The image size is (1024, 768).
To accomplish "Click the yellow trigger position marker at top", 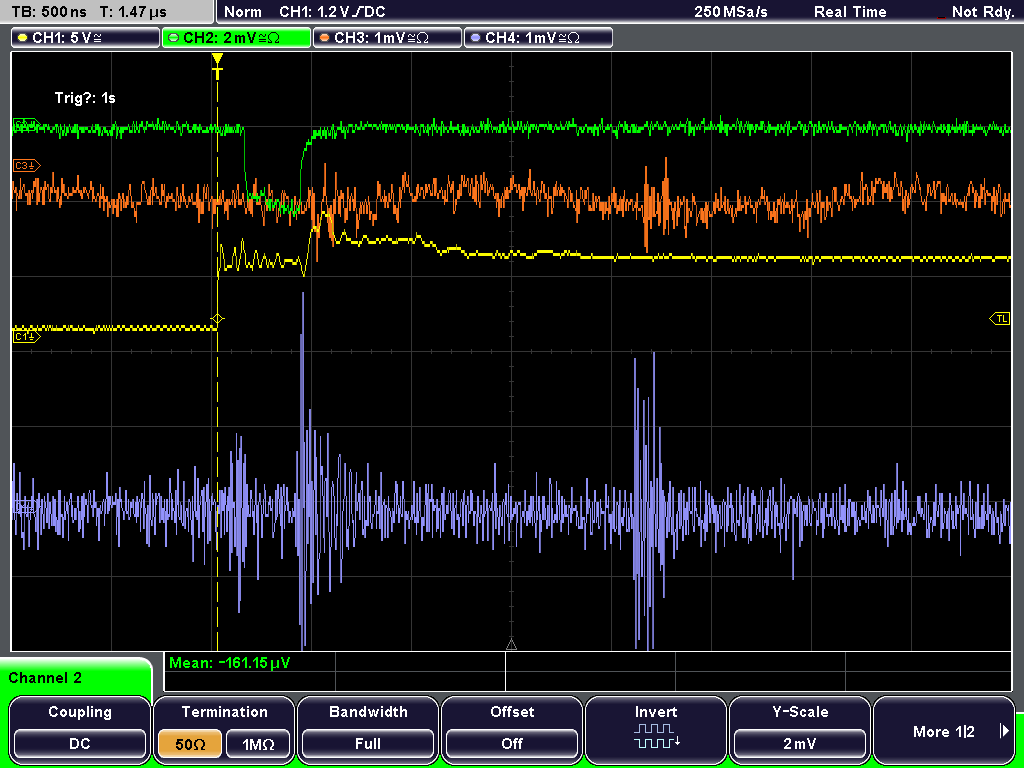I will (217, 65).
